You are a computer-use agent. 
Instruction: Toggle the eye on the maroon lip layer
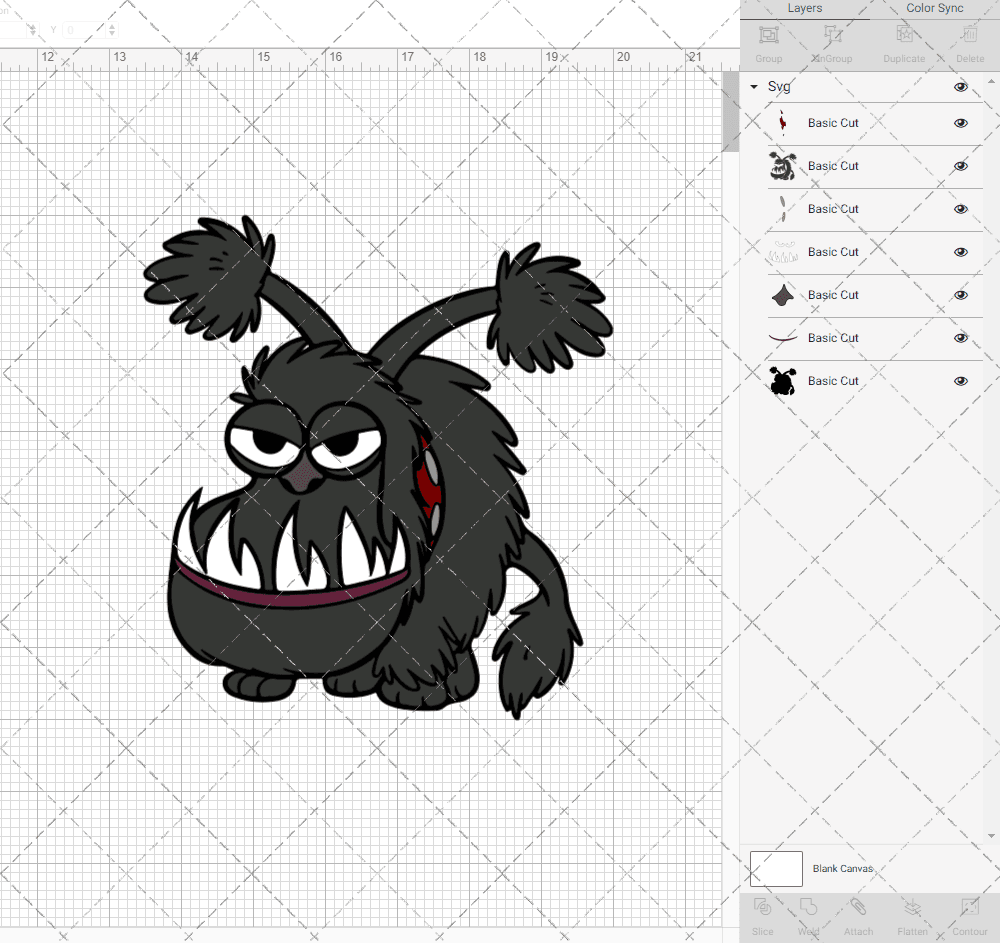click(x=961, y=338)
